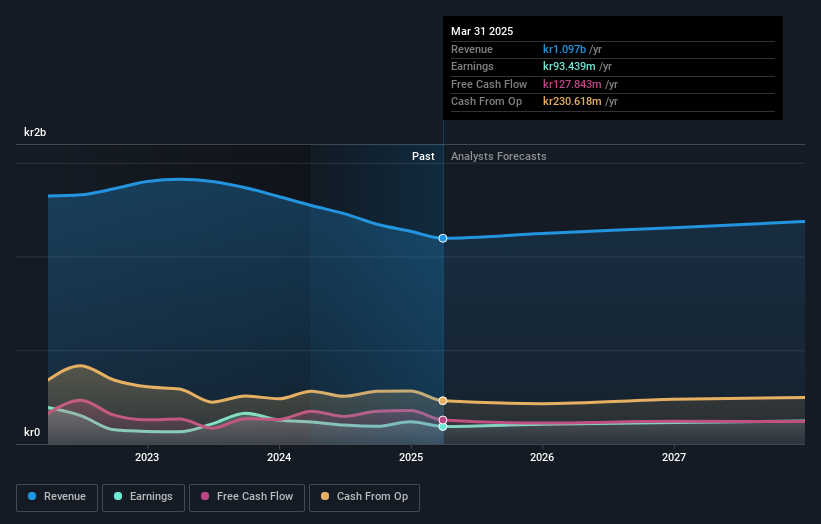The height and width of the screenshot is (524, 821).
Task: Click the 2023 x-axis label
Action: tap(147, 457)
